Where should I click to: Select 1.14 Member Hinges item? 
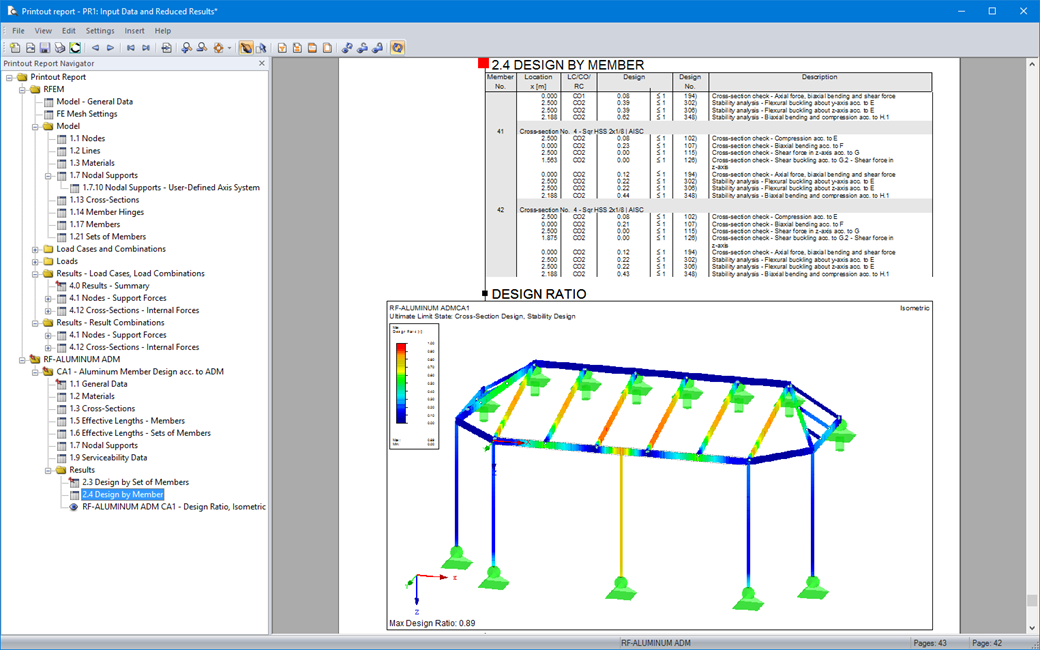pos(106,212)
